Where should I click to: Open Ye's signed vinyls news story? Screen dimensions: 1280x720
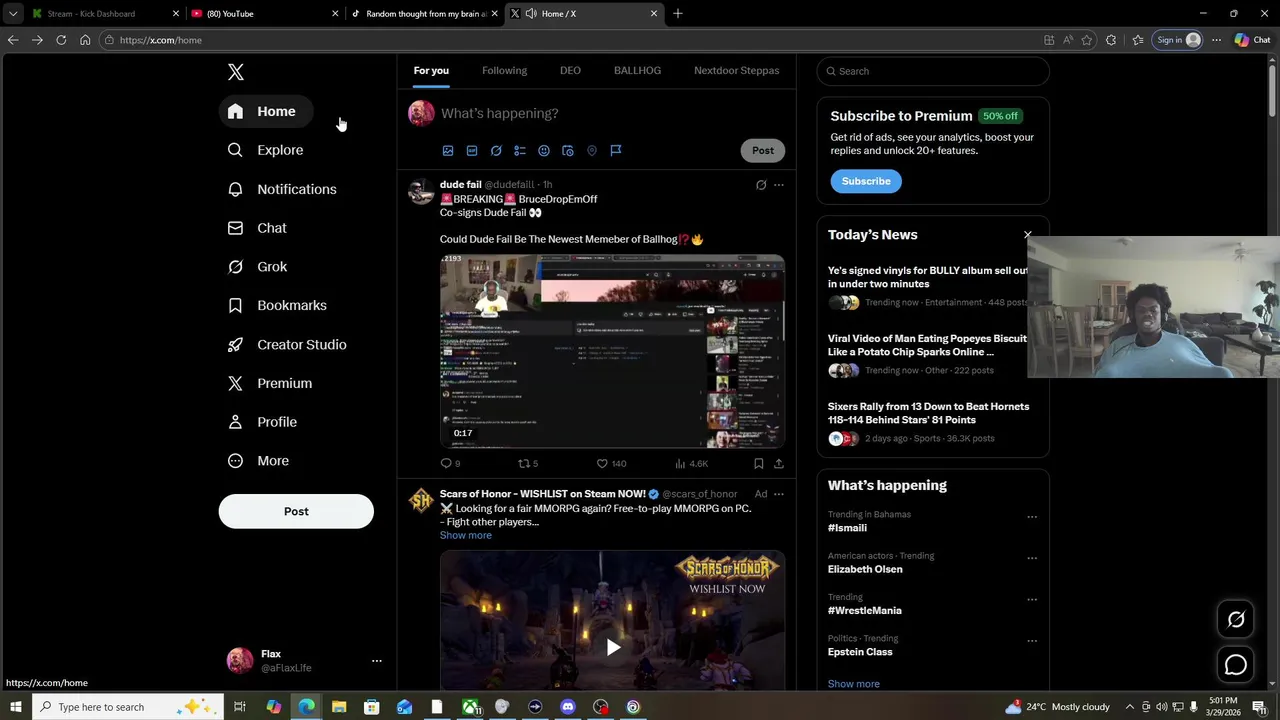click(x=927, y=285)
